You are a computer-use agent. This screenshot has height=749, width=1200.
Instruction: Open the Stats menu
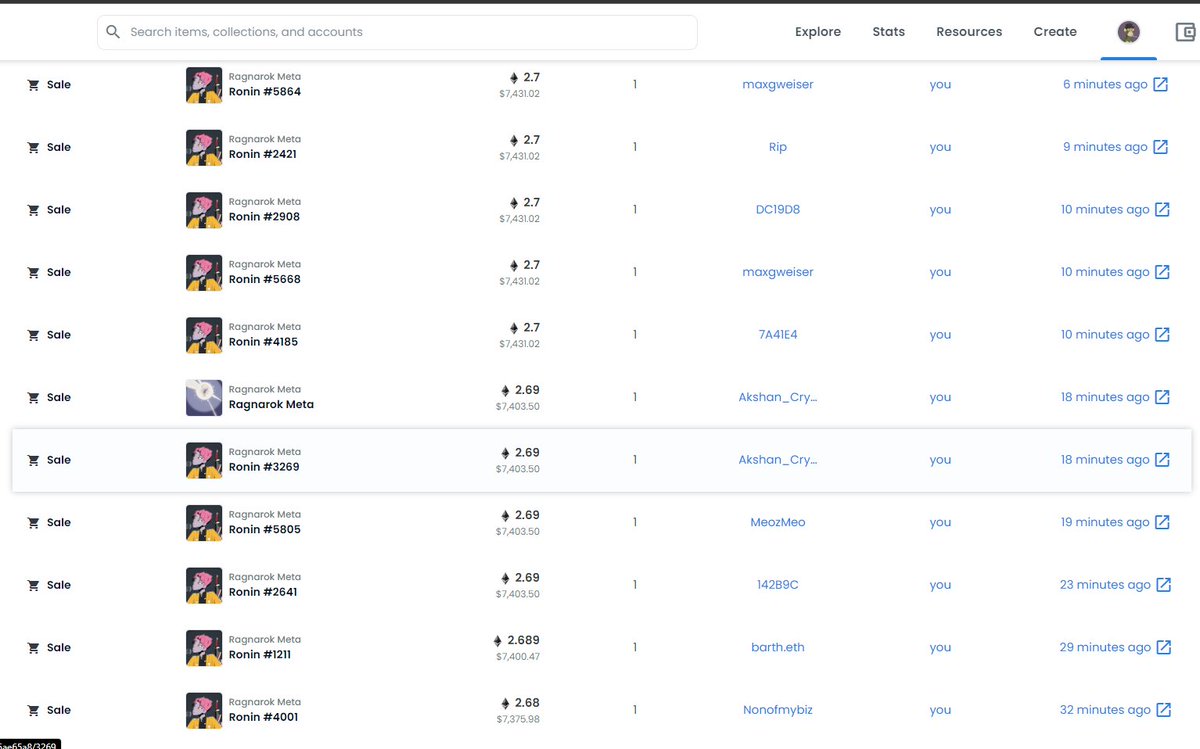(888, 32)
